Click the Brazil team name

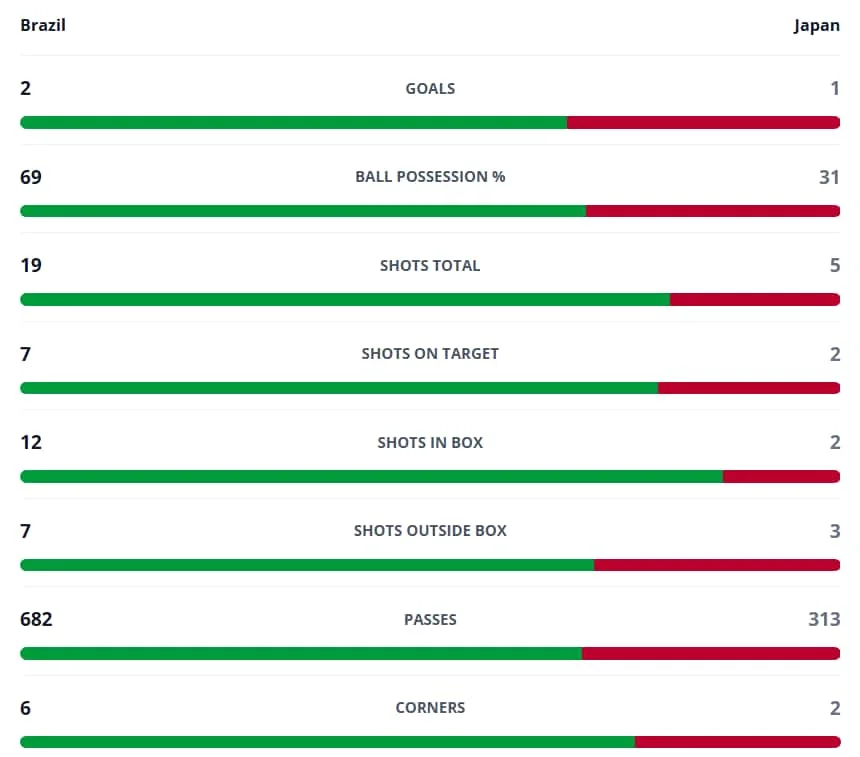pos(43,25)
